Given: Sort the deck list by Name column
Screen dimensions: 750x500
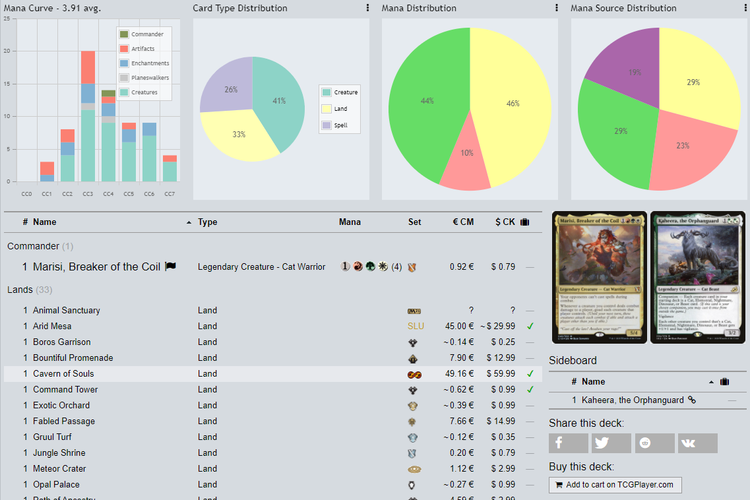Looking at the screenshot, I should pyautogui.click(x=45, y=222).
